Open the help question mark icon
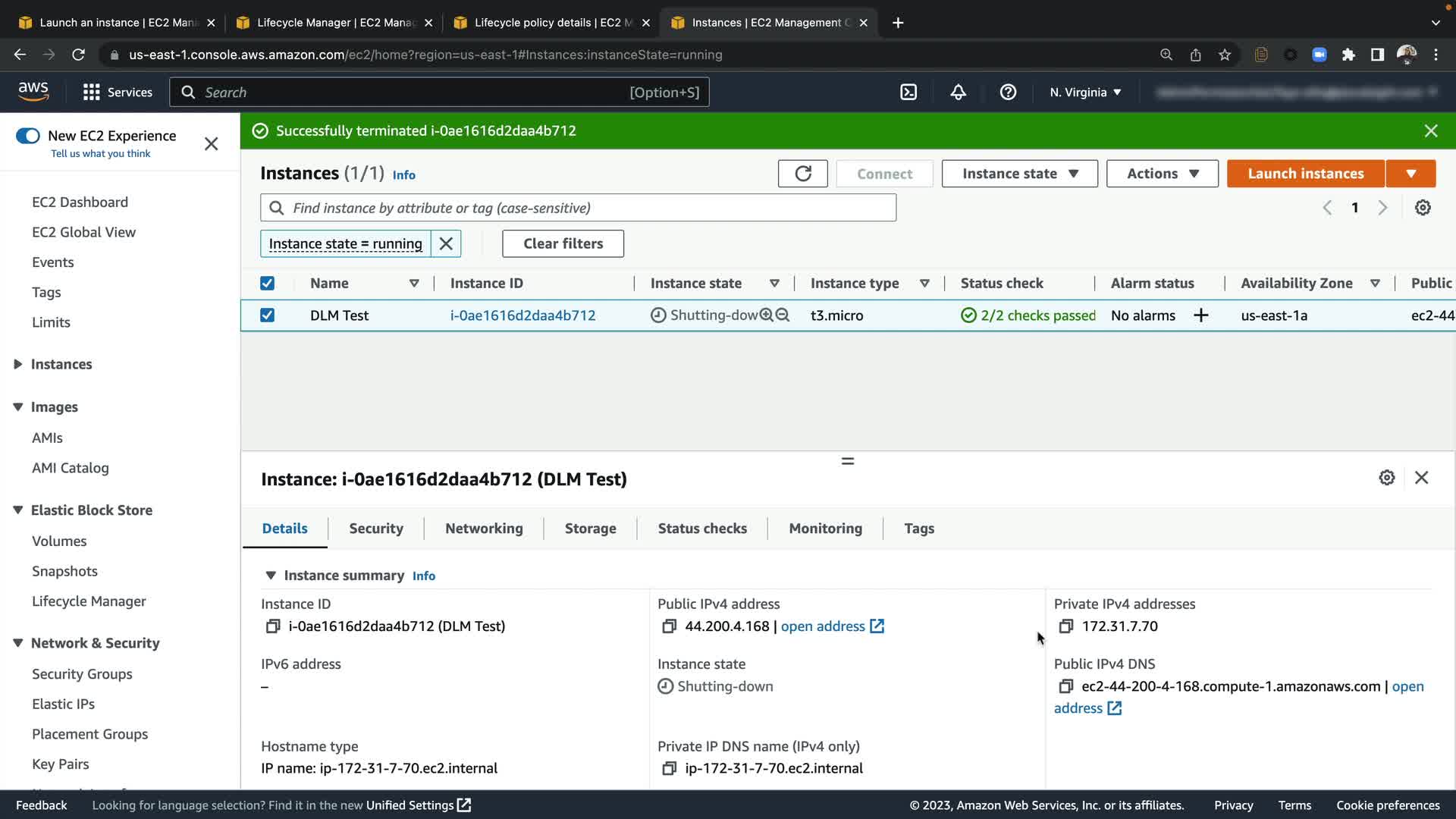1456x819 pixels. coord(1008,93)
